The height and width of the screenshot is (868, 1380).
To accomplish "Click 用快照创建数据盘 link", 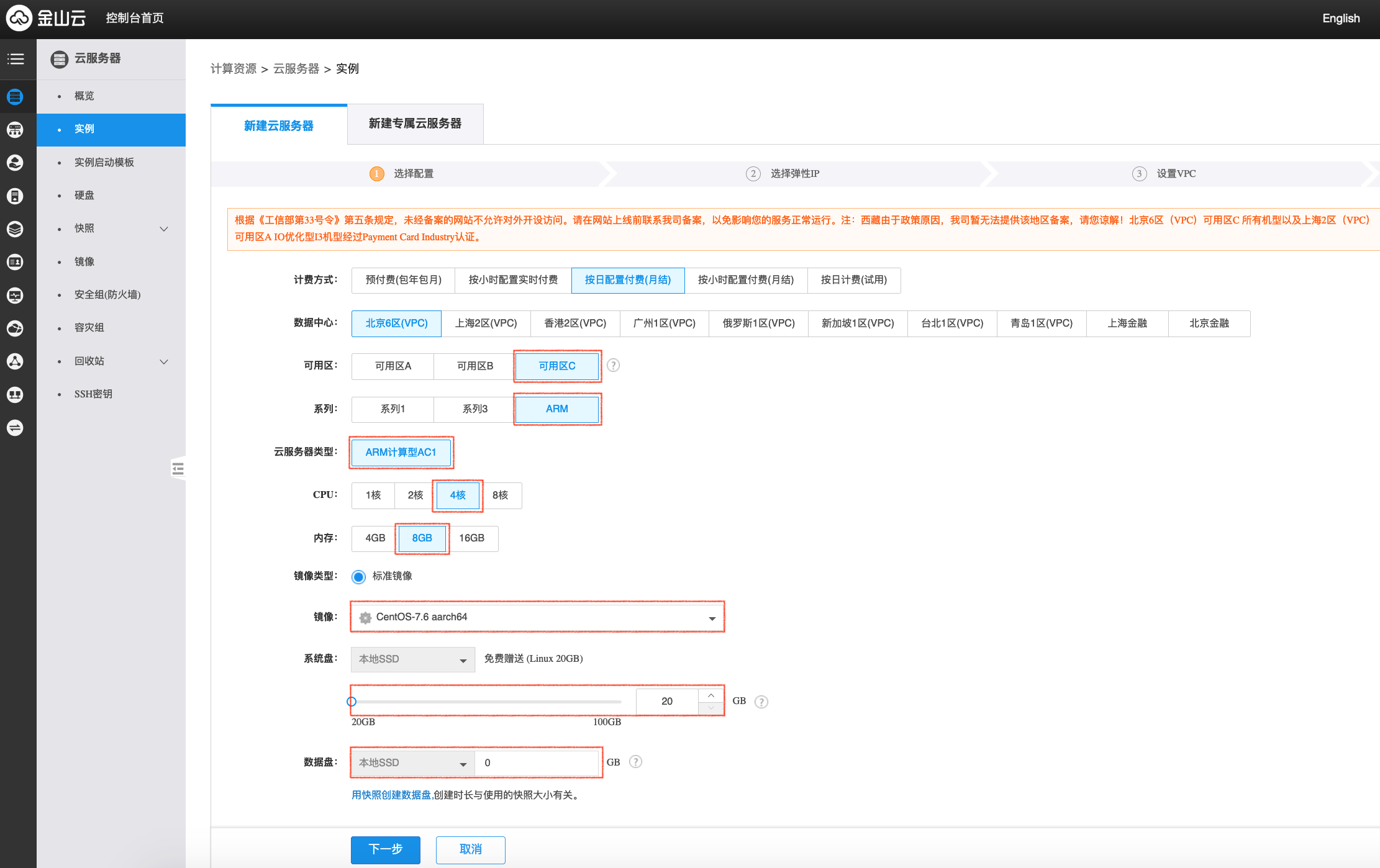I will coord(391,795).
